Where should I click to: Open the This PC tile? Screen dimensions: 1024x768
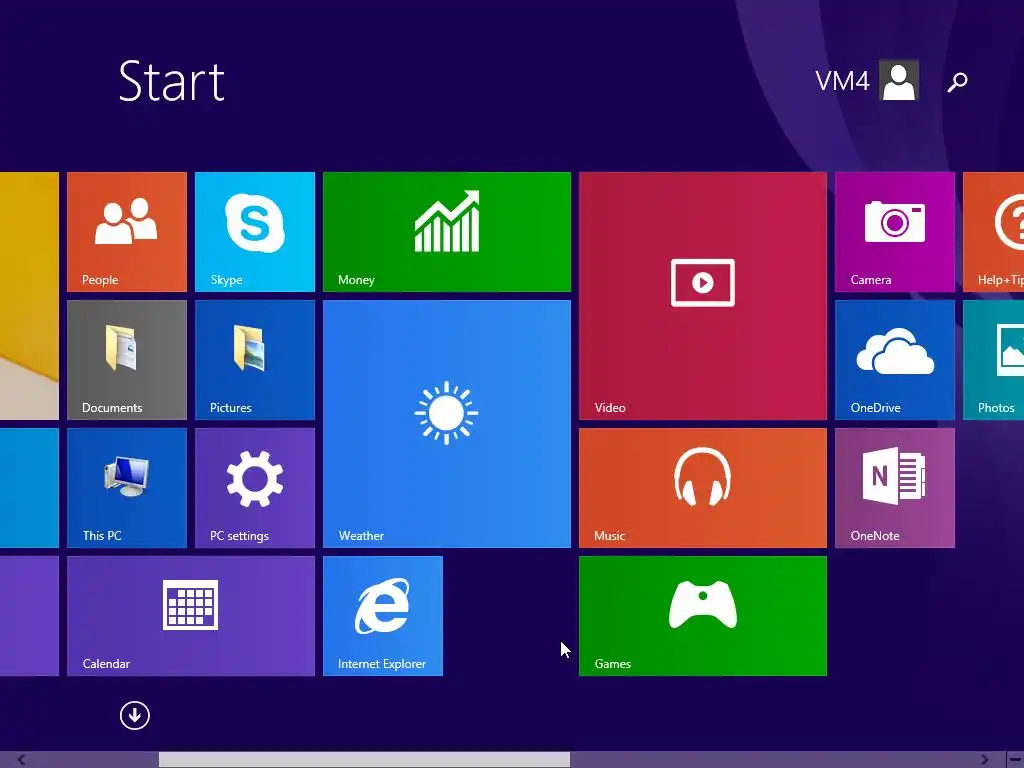coord(127,488)
